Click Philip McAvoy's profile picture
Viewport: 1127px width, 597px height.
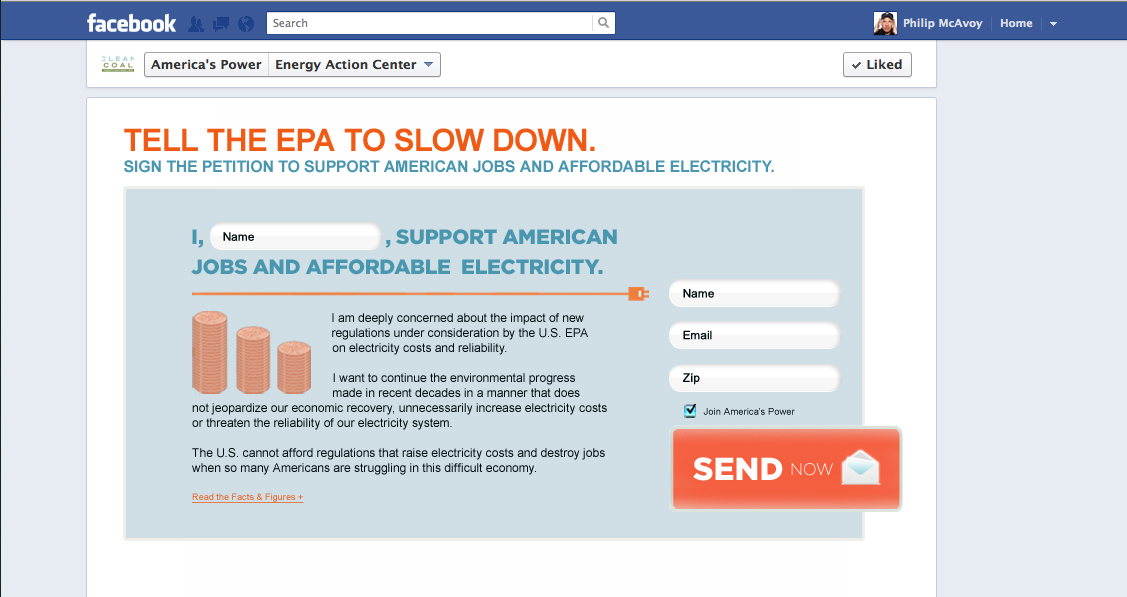[885, 23]
